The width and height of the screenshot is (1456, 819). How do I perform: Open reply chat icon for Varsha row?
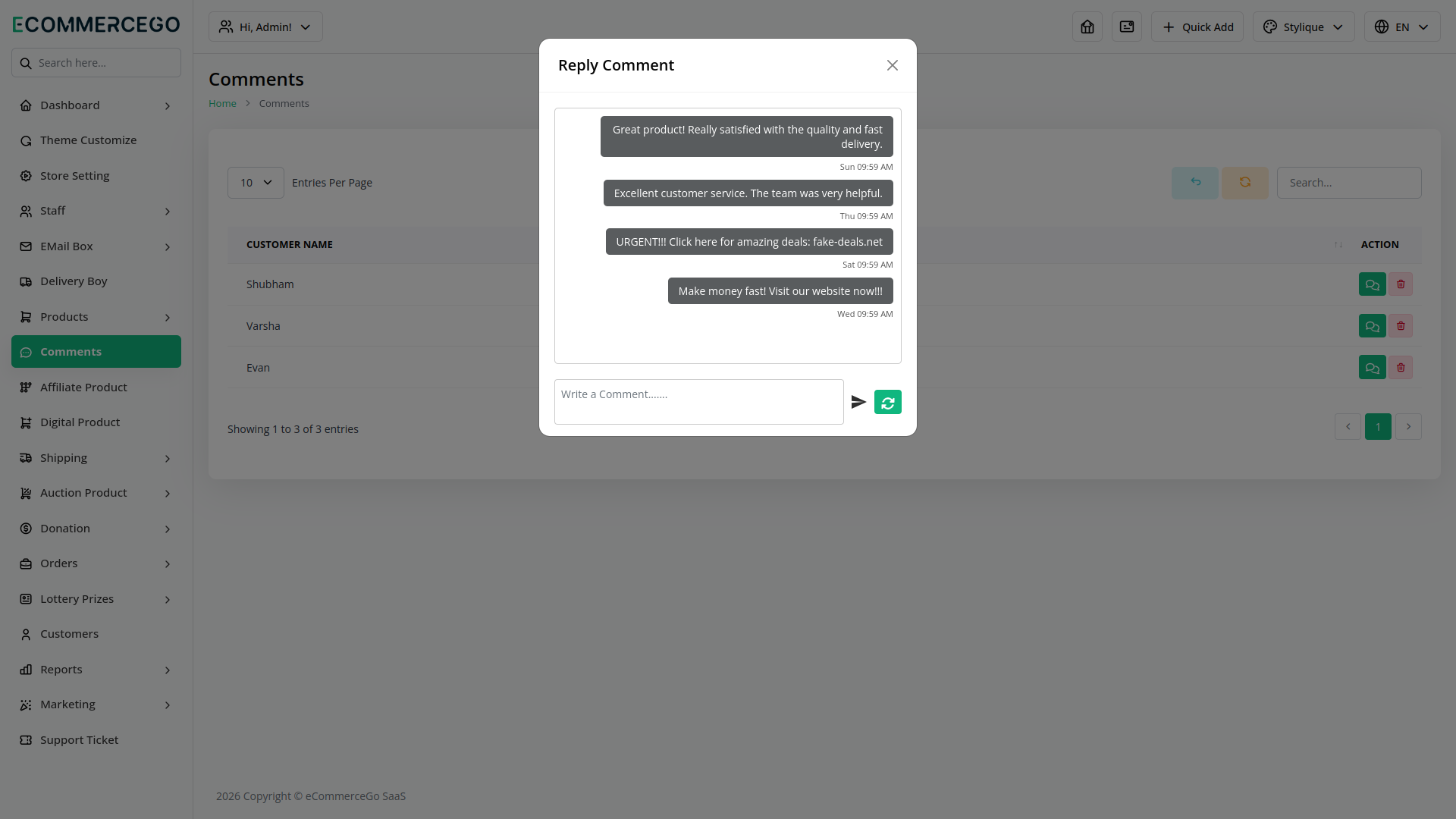[1372, 326]
